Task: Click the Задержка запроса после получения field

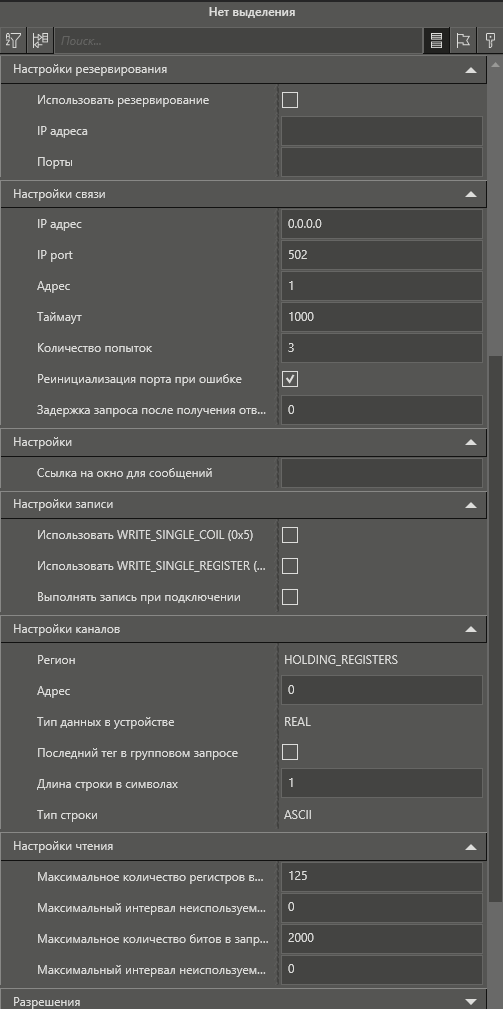Action: click(x=382, y=410)
